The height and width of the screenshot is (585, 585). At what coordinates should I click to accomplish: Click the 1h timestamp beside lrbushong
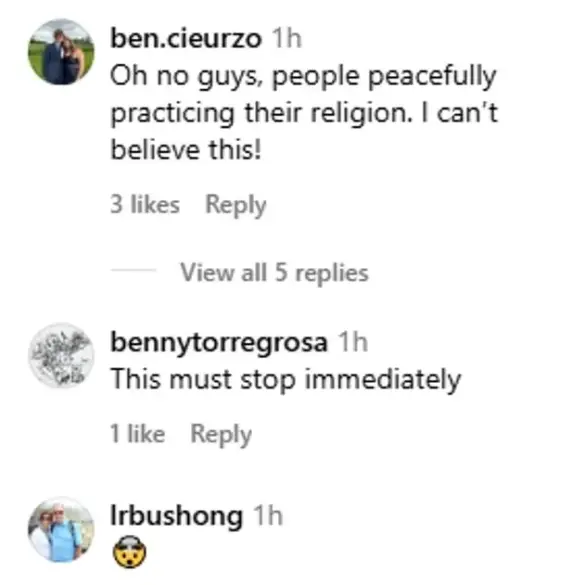coord(268,516)
